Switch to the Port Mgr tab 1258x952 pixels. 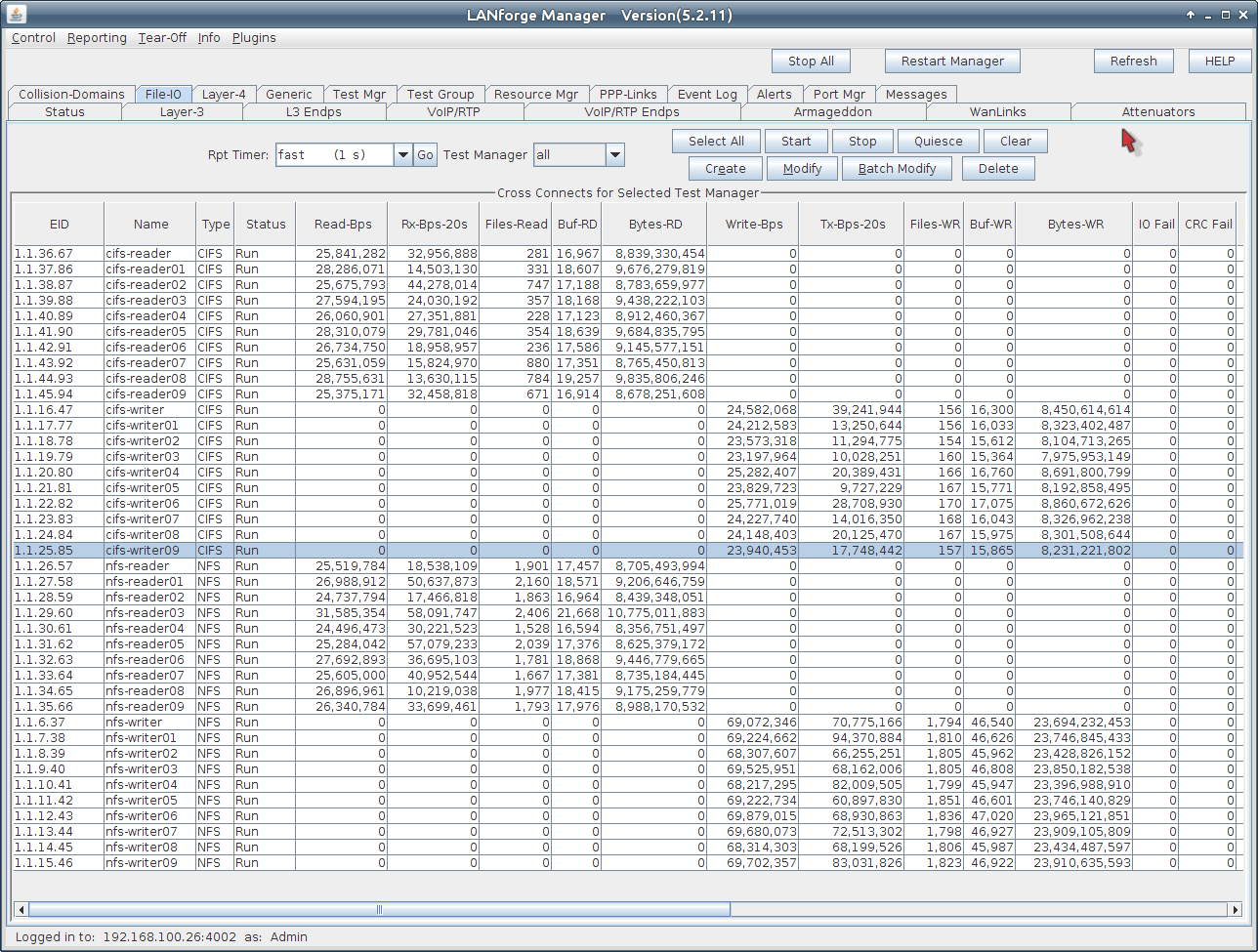coord(839,95)
